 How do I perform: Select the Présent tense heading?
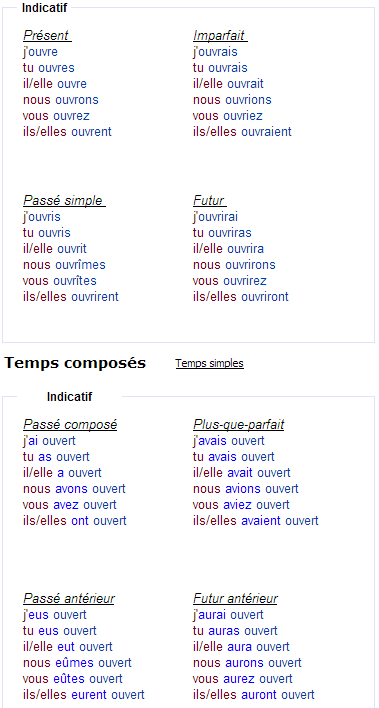47,35
